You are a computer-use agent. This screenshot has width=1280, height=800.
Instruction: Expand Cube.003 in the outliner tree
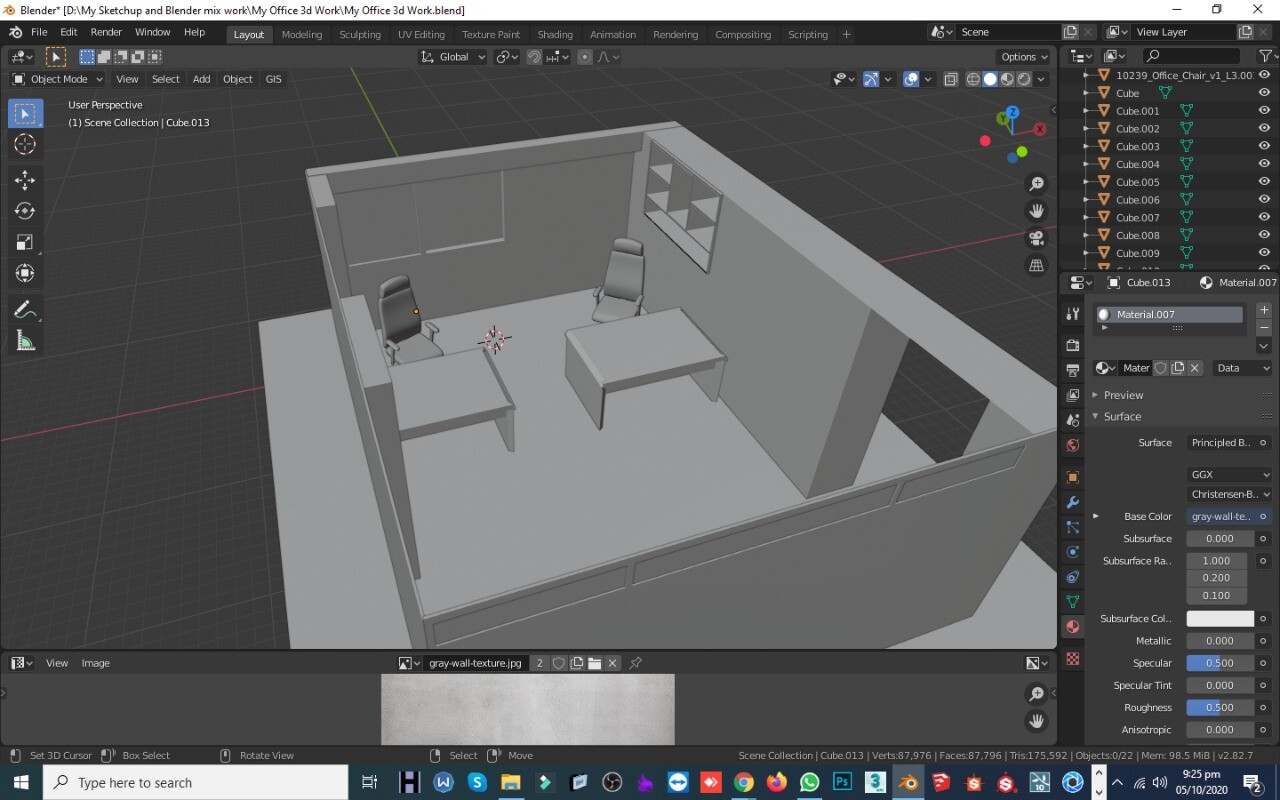(1087, 146)
